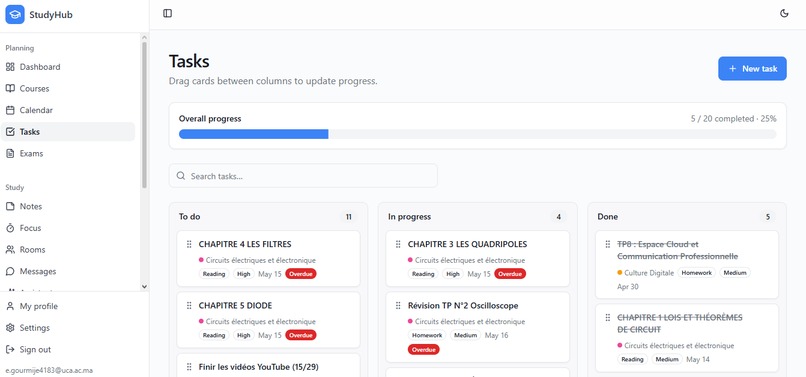The width and height of the screenshot is (806, 377).
Task: Click the 5 / 20 completed · 25% text
Action: 734,118
